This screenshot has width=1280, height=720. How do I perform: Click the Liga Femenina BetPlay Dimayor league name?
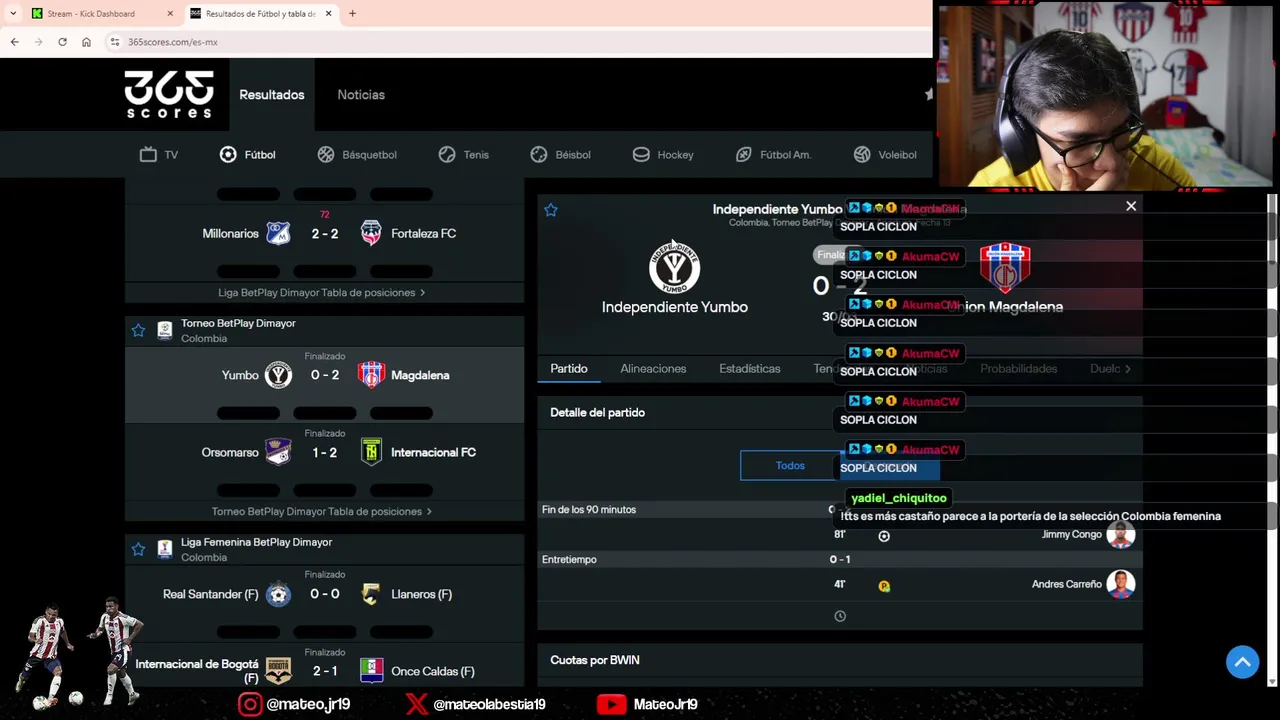coord(256,542)
